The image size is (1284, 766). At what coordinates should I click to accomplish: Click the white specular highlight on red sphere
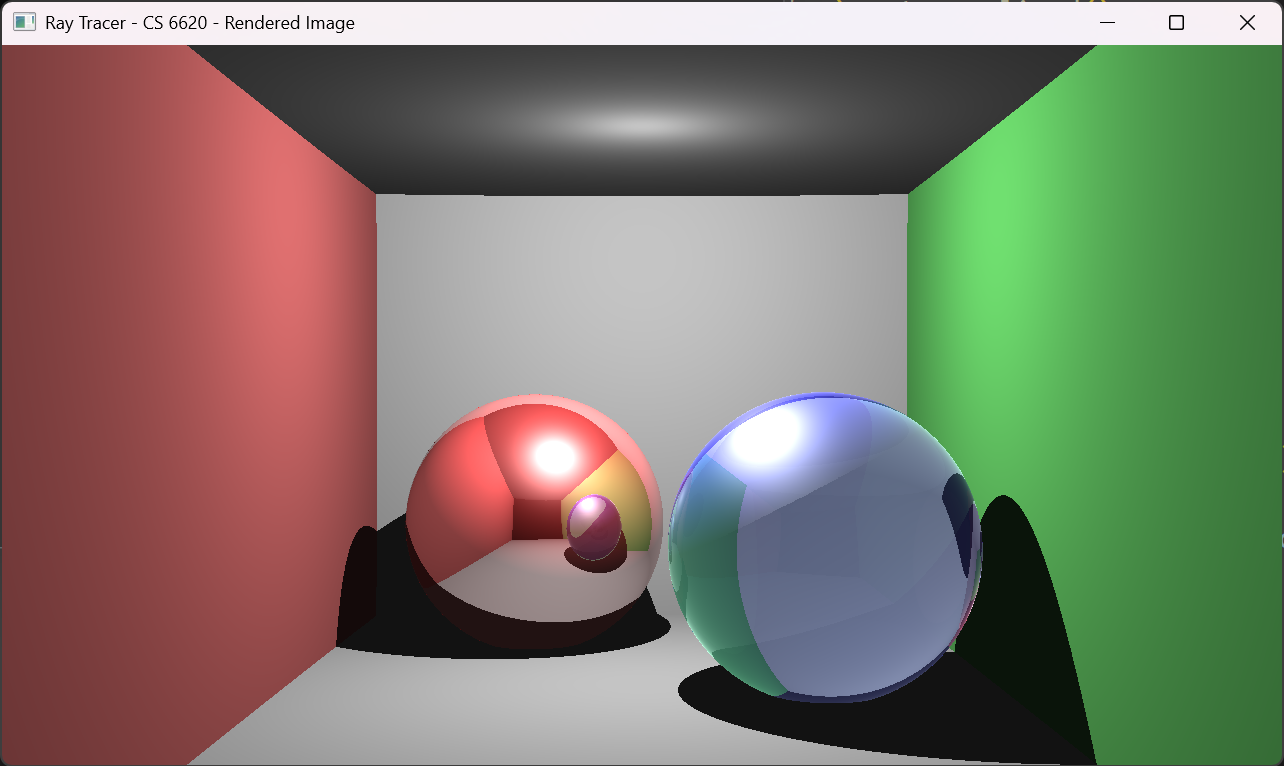(553, 456)
